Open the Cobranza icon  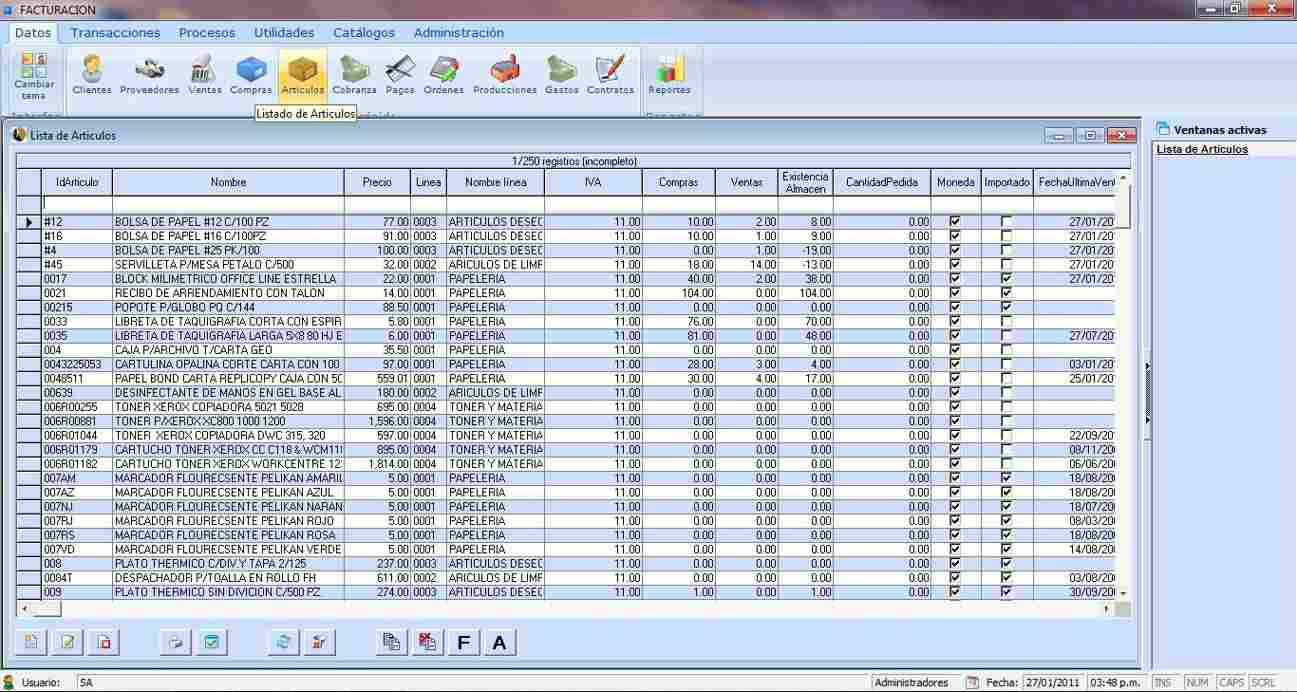354,75
